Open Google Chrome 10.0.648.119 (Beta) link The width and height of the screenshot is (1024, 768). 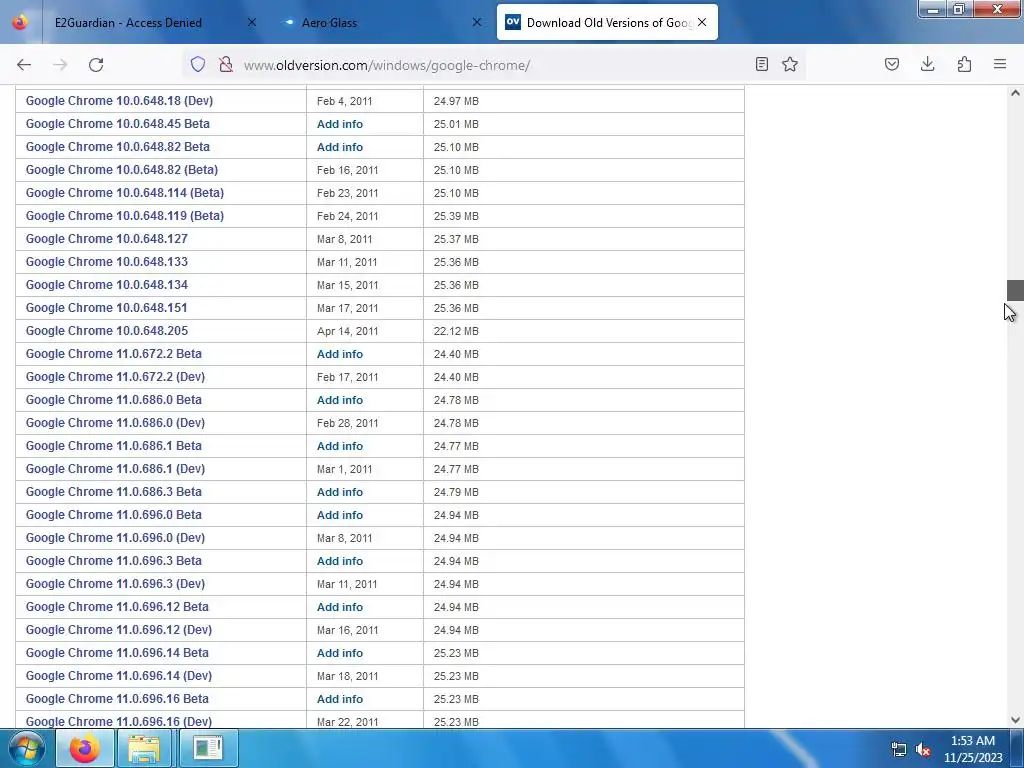point(125,216)
